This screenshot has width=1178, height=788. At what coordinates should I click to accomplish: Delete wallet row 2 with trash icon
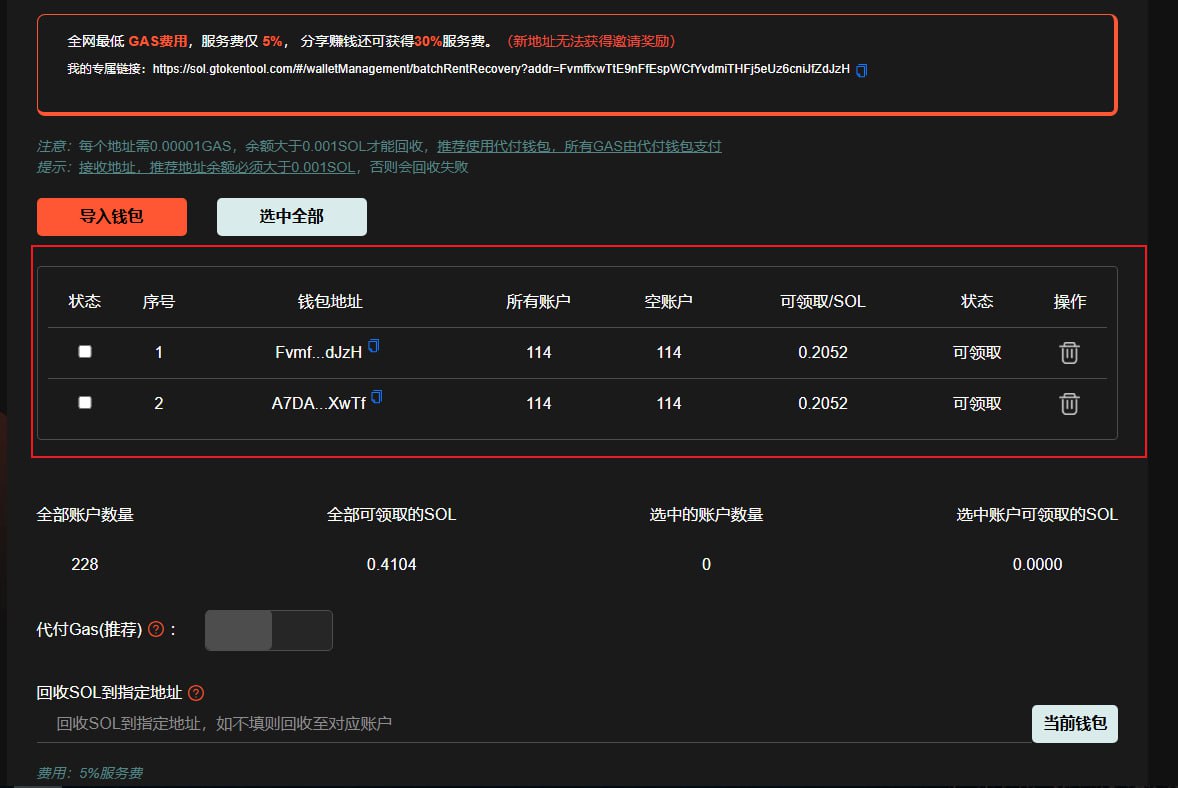[x=1069, y=404]
